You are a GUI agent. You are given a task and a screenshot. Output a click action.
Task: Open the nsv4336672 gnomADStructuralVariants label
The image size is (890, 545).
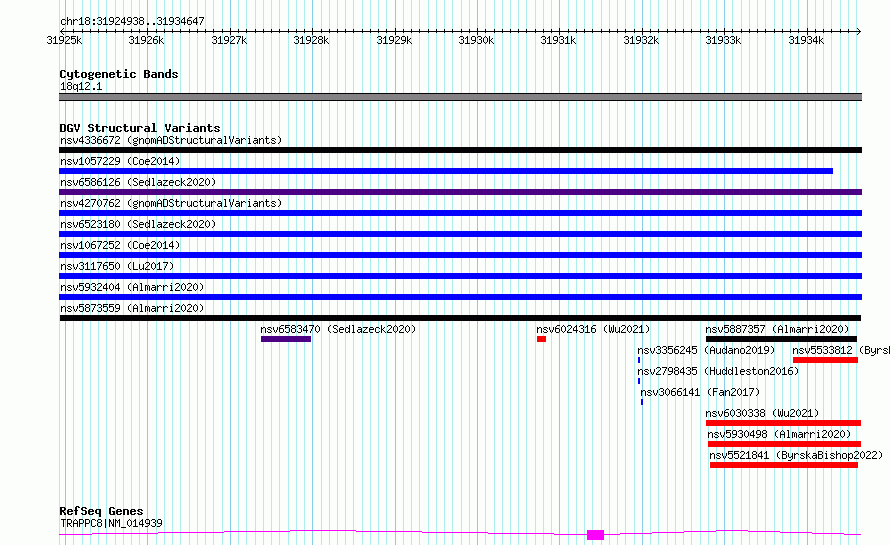[x=171, y=140]
